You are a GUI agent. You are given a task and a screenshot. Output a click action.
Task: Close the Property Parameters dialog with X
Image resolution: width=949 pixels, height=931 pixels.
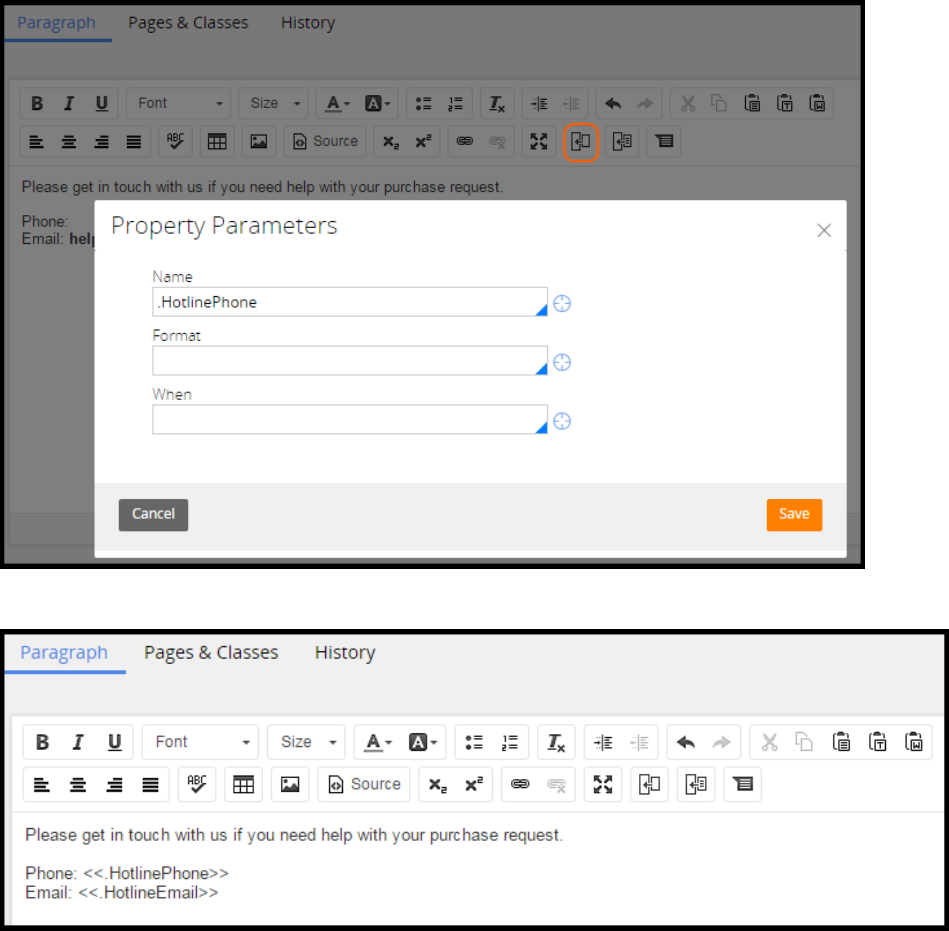click(x=823, y=230)
